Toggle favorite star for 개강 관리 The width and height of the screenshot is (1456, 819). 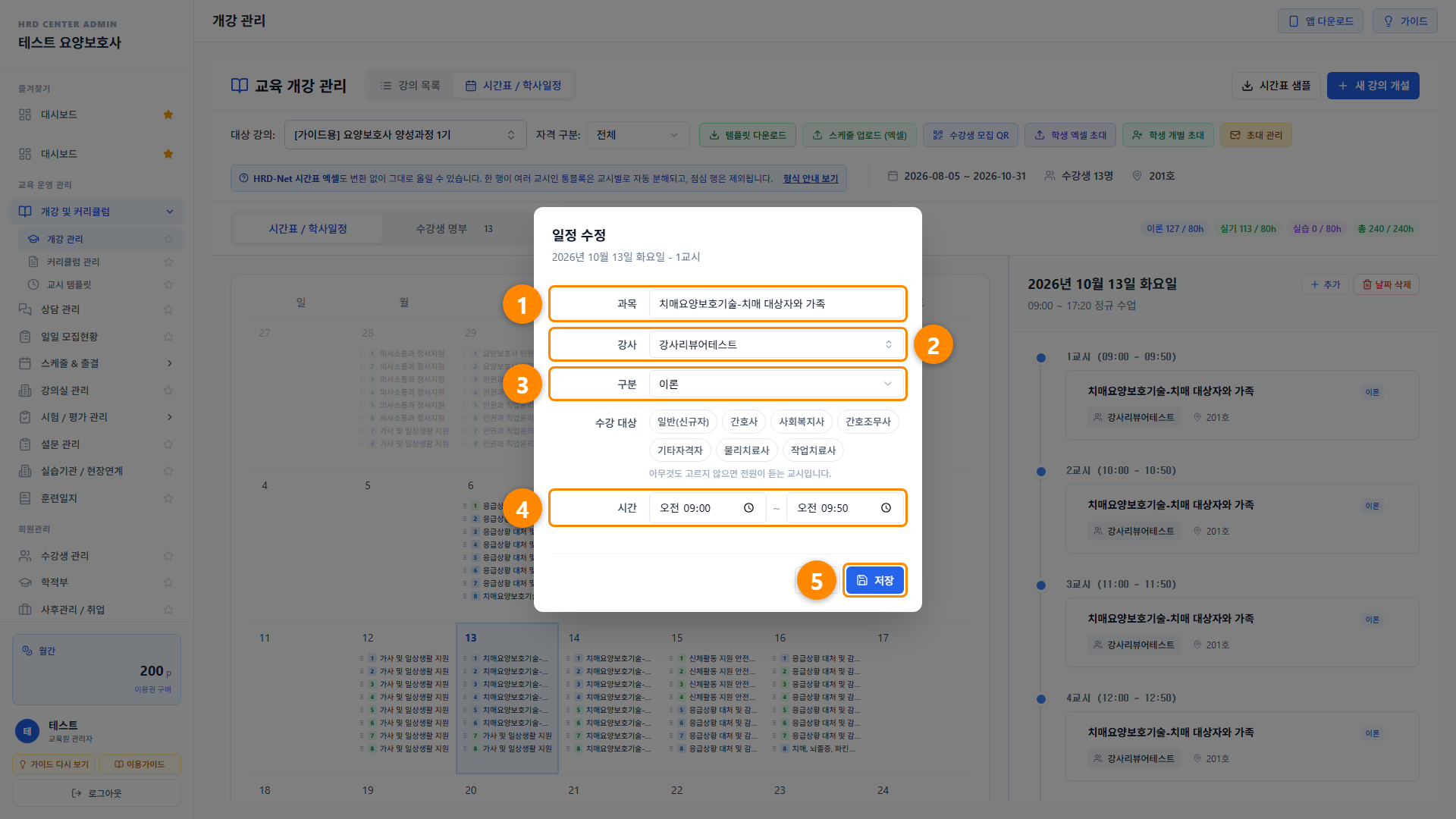(x=168, y=239)
